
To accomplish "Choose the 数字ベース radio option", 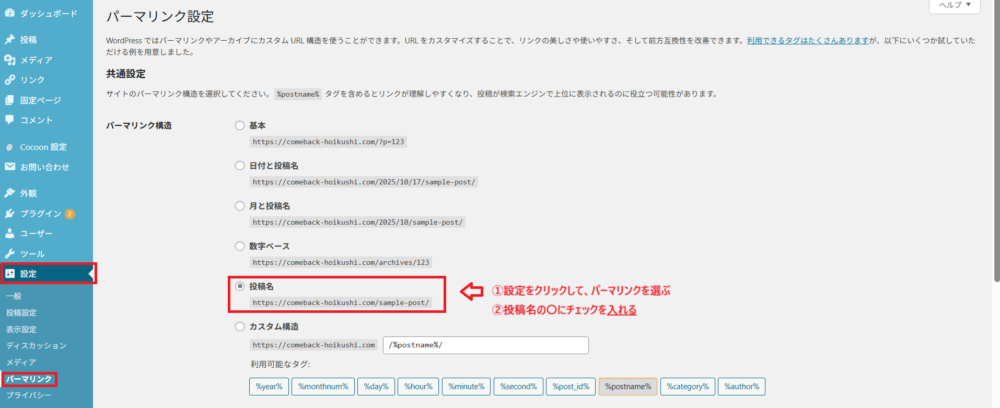I will (239, 245).
